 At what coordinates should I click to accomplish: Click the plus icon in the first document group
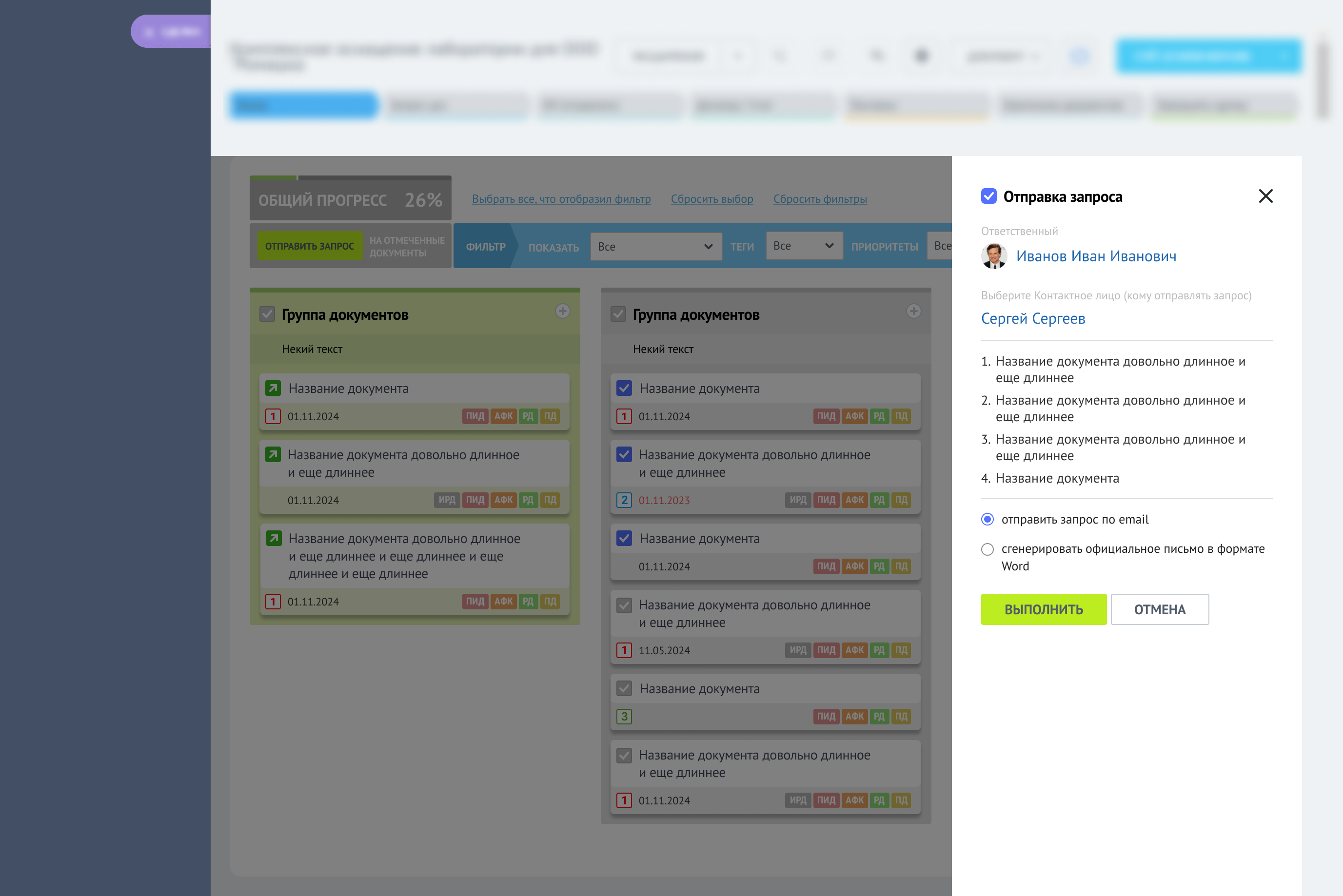point(562,311)
